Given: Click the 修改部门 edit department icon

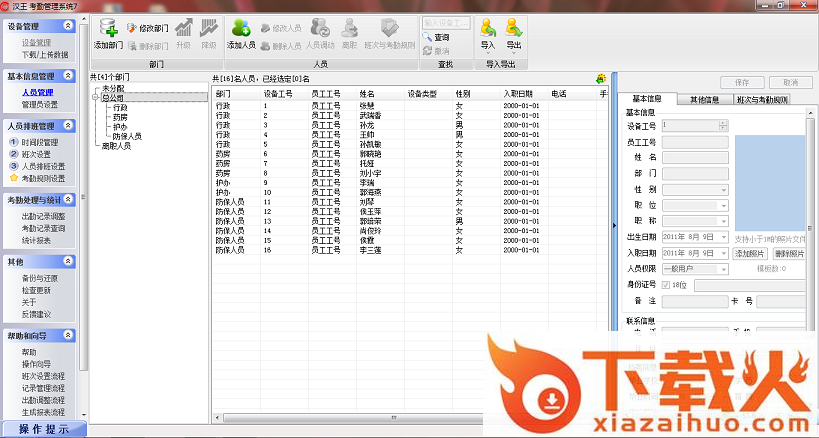Looking at the screenshot, I should point(131,28).
